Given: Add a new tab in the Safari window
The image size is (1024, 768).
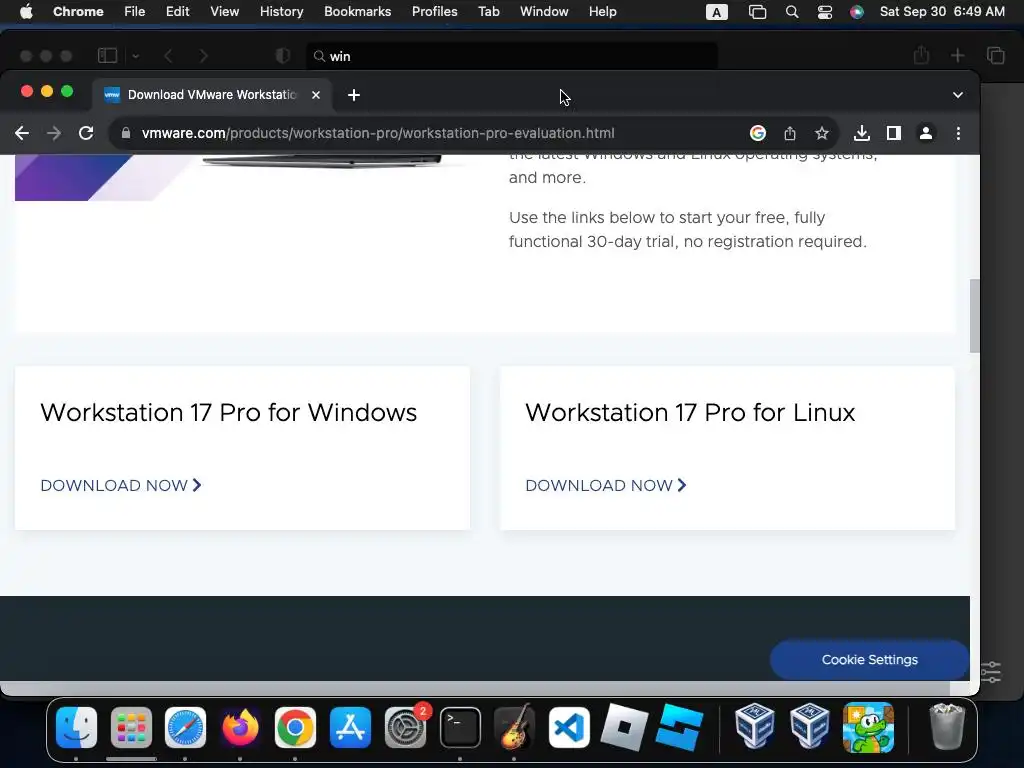Looking at the screenshot, I should [957, 56].
